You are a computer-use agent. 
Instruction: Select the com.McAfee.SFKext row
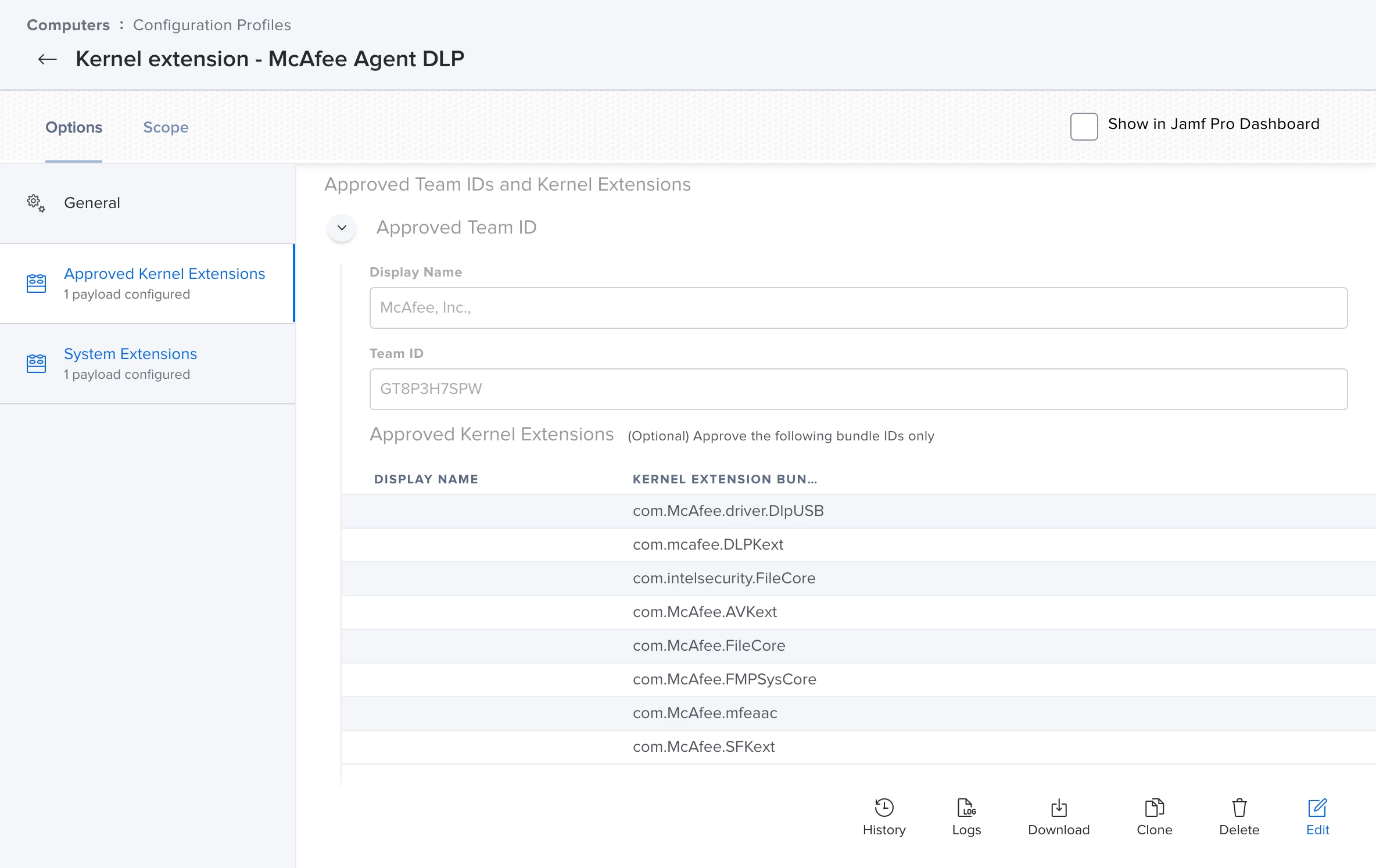(x=858, y=747)
